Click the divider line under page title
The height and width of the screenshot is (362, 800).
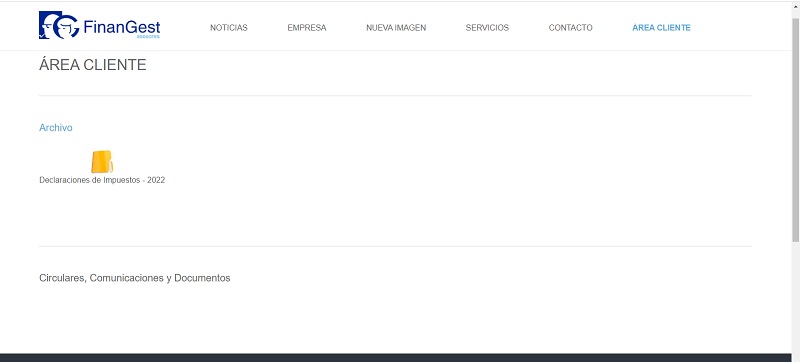coord(395,95)
